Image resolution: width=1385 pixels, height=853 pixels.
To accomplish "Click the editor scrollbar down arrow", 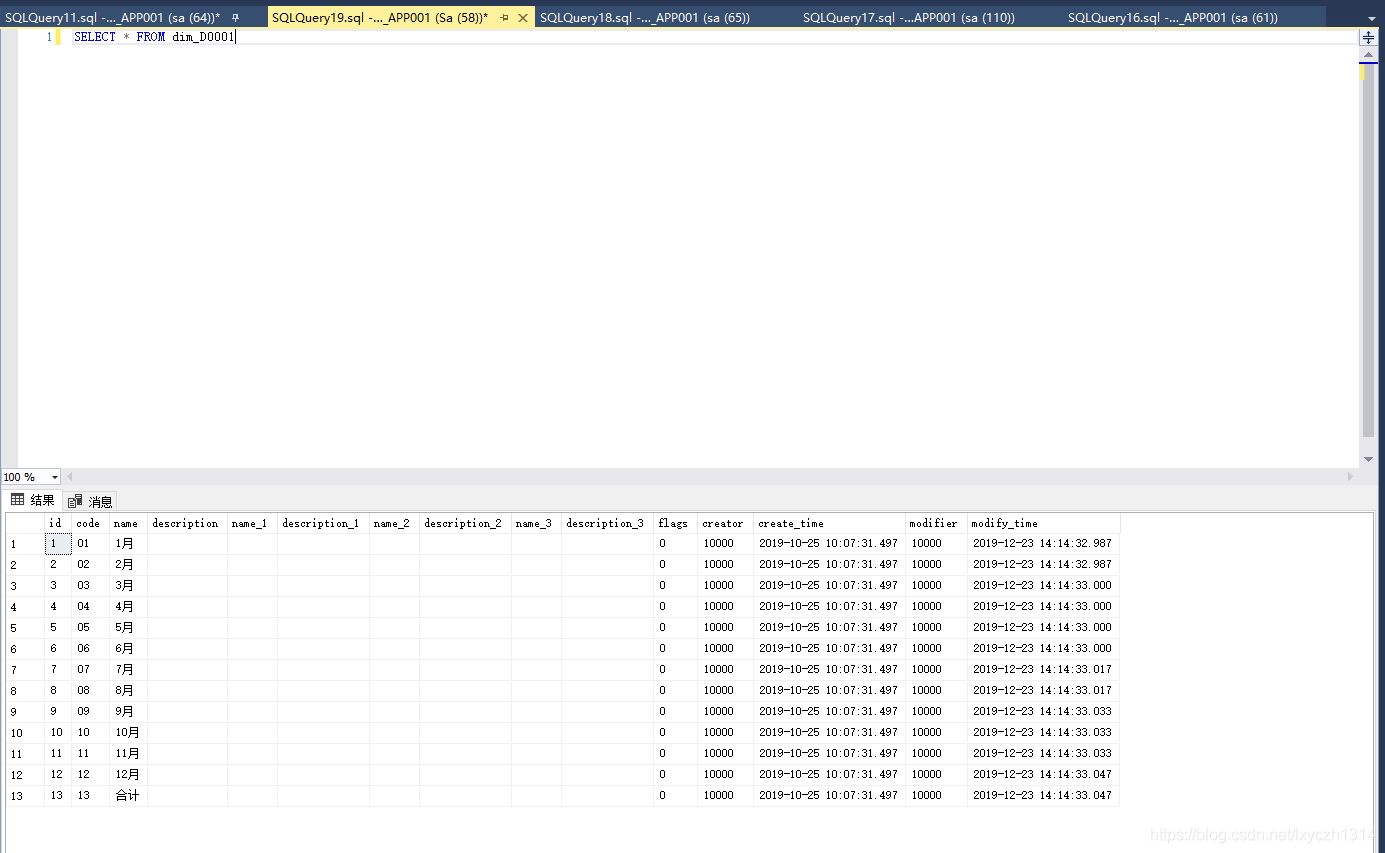I will click(x=1368, y=459).
